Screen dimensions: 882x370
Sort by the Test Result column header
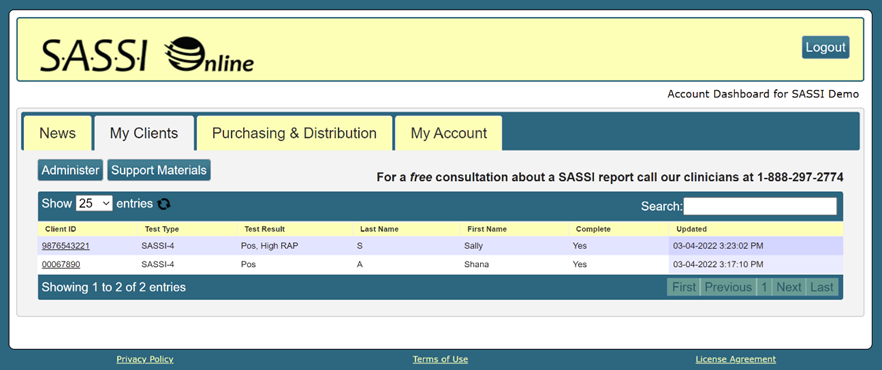[x=295, y=229]
